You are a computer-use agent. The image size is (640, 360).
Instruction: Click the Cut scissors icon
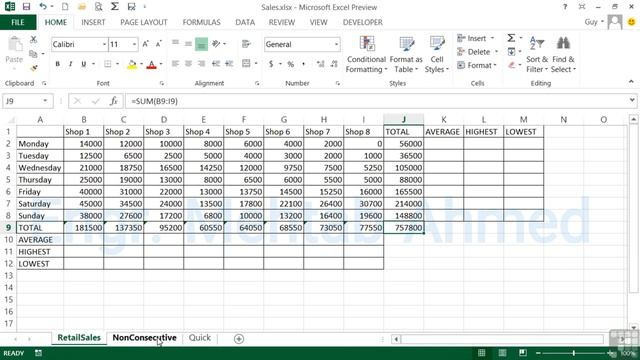pyautogui.click(x=33, y=39)
